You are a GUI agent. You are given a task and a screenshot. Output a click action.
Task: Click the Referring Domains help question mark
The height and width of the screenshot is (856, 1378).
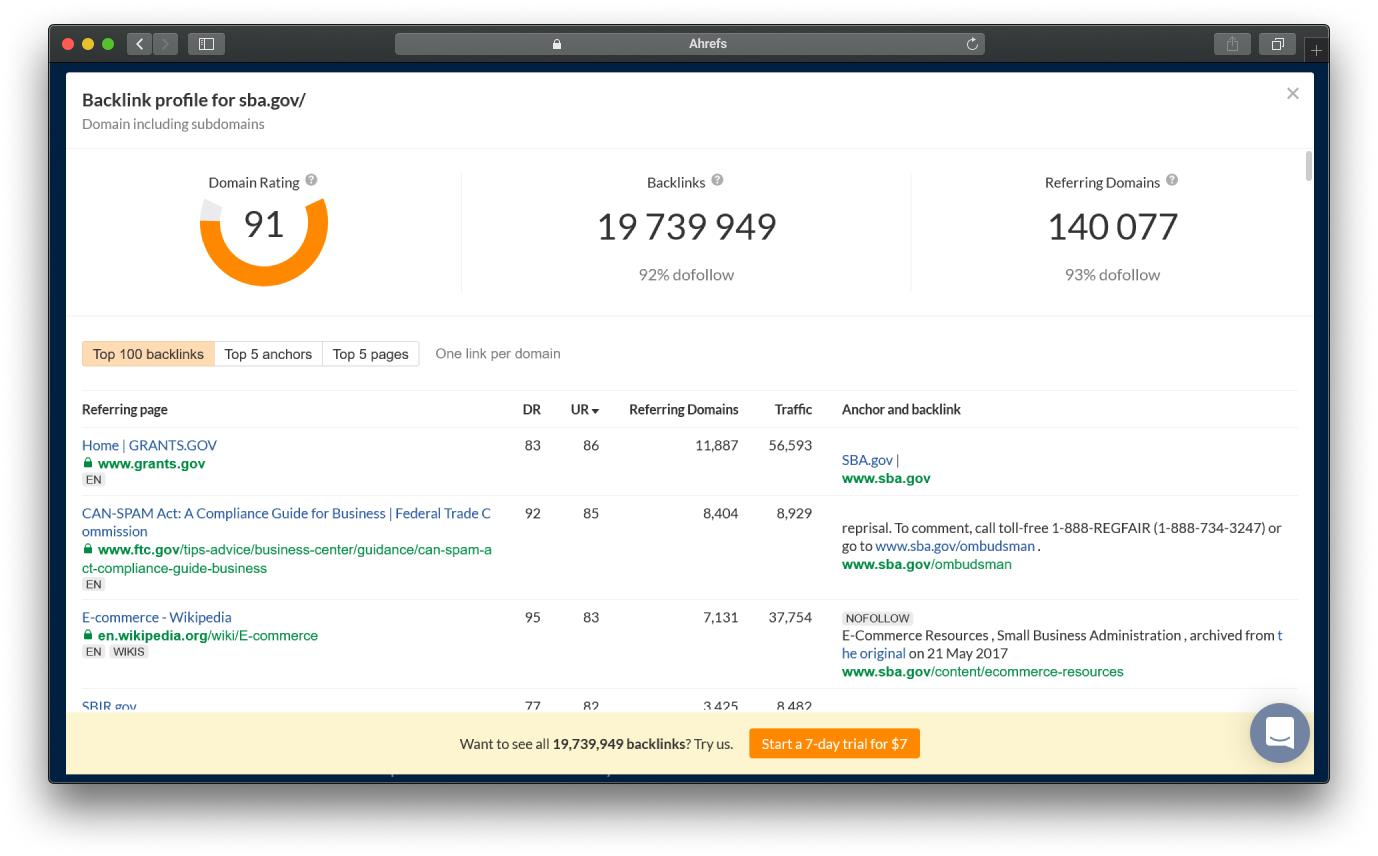tap(1172, 180)
